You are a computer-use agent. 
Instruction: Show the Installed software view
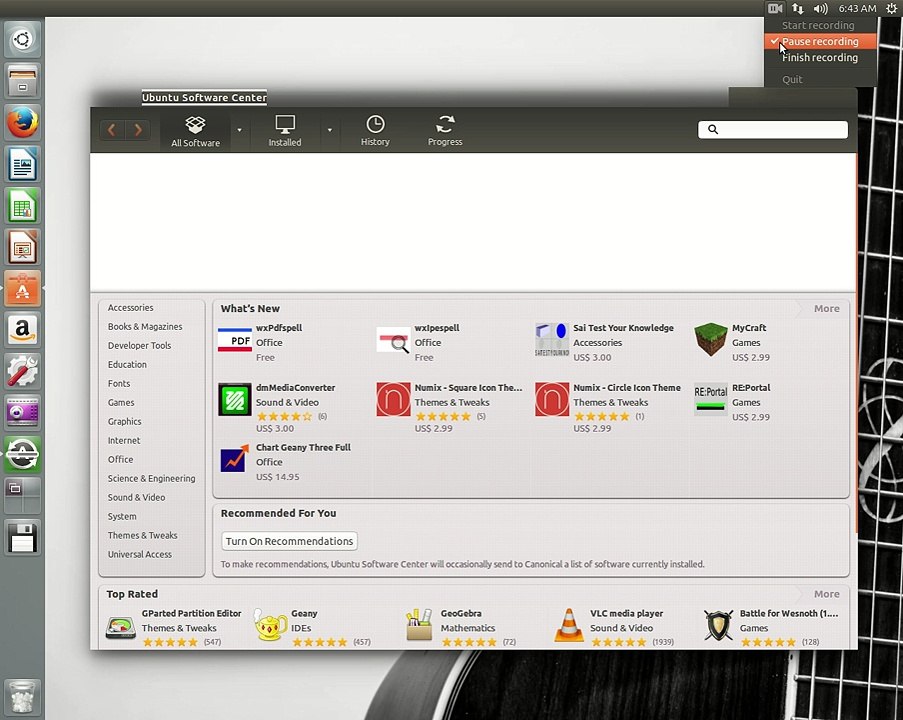click(284, 131)
